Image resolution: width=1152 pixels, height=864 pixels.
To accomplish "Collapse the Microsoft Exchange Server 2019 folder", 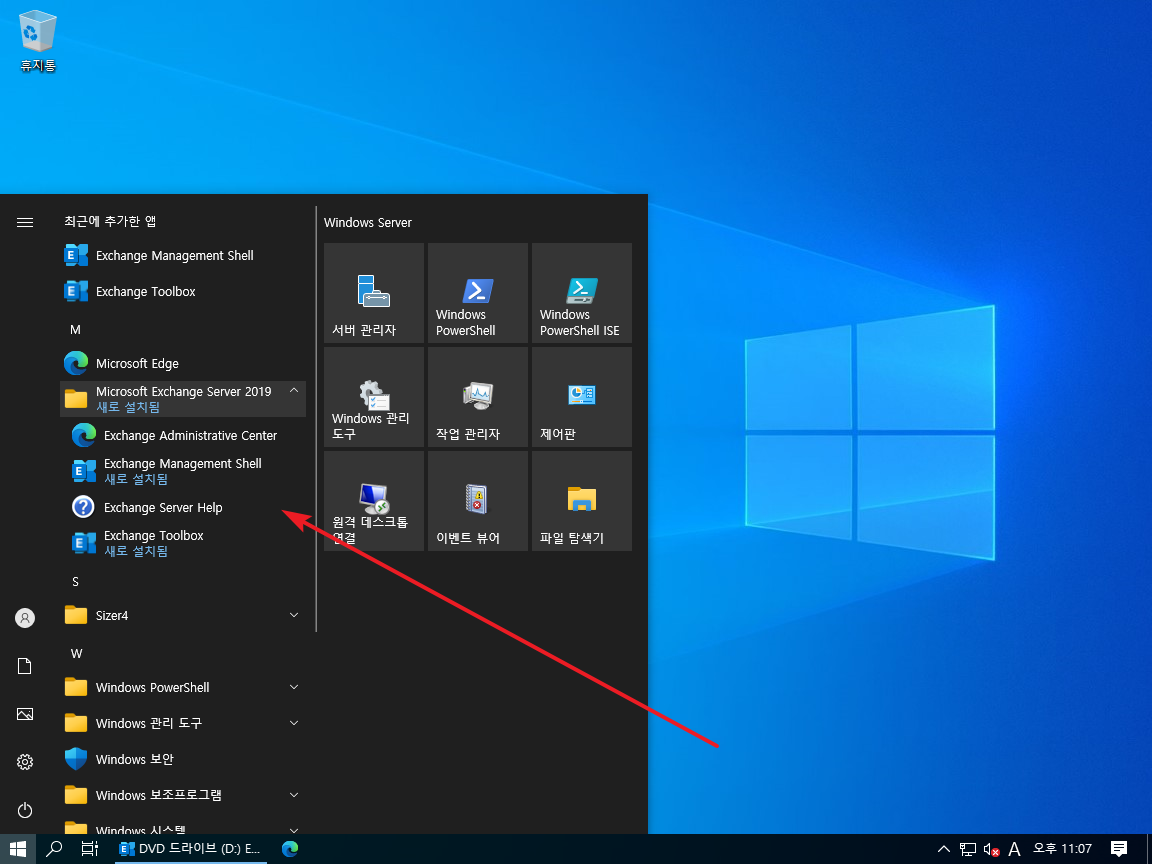I will coord(183,399).
